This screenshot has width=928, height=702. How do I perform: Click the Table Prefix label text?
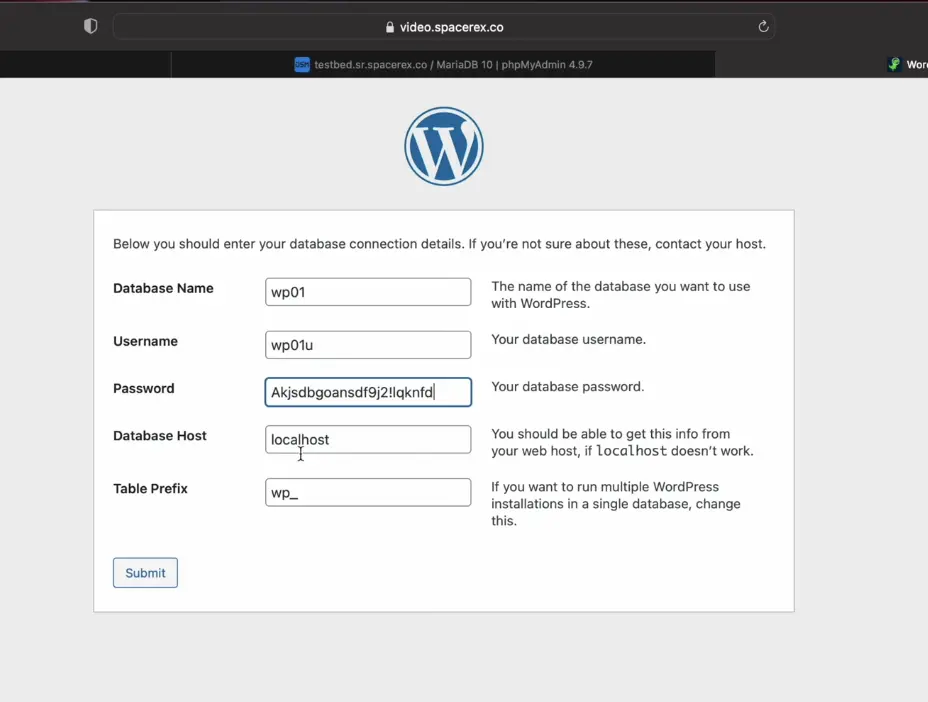(x=150, y=488)
